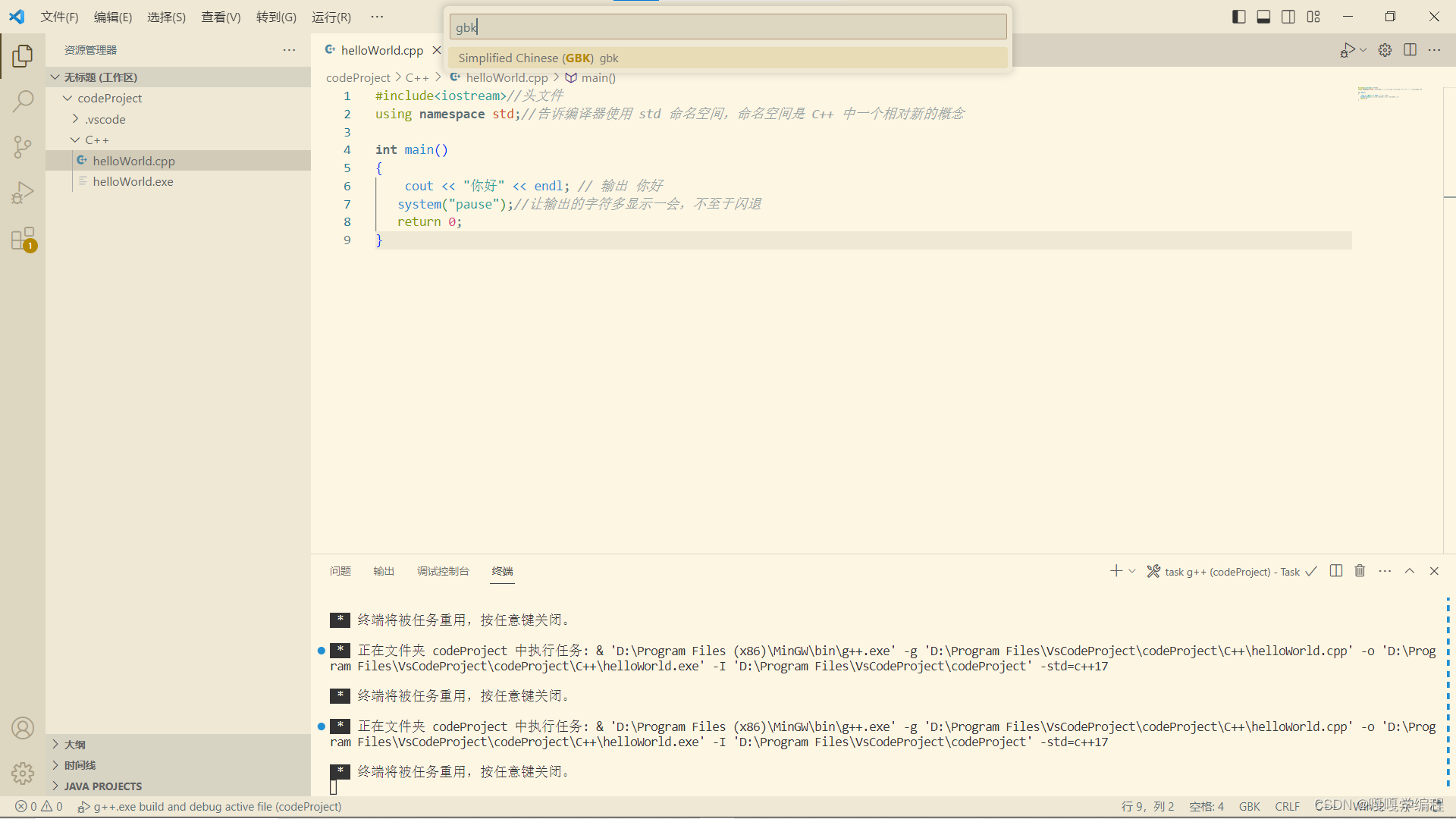Viewport: 1456px width, 819px height.
Task: Open editor more actions ellipsis
Action: pyautogui.click(x=1434, y=50)
